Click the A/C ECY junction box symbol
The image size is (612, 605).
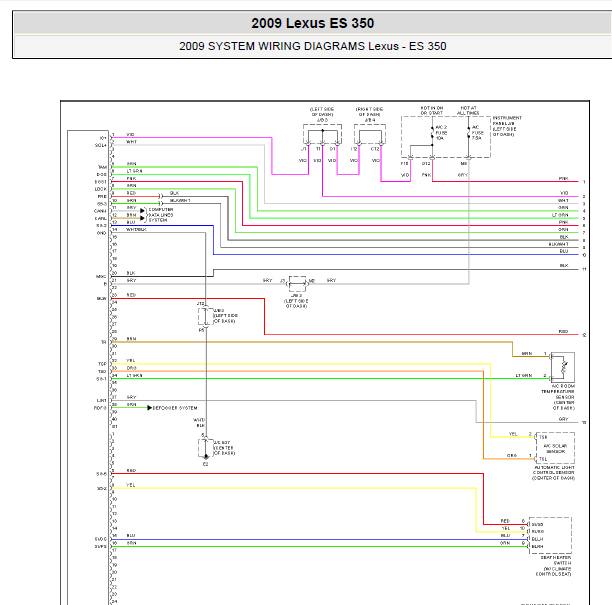tap(206, 448)
